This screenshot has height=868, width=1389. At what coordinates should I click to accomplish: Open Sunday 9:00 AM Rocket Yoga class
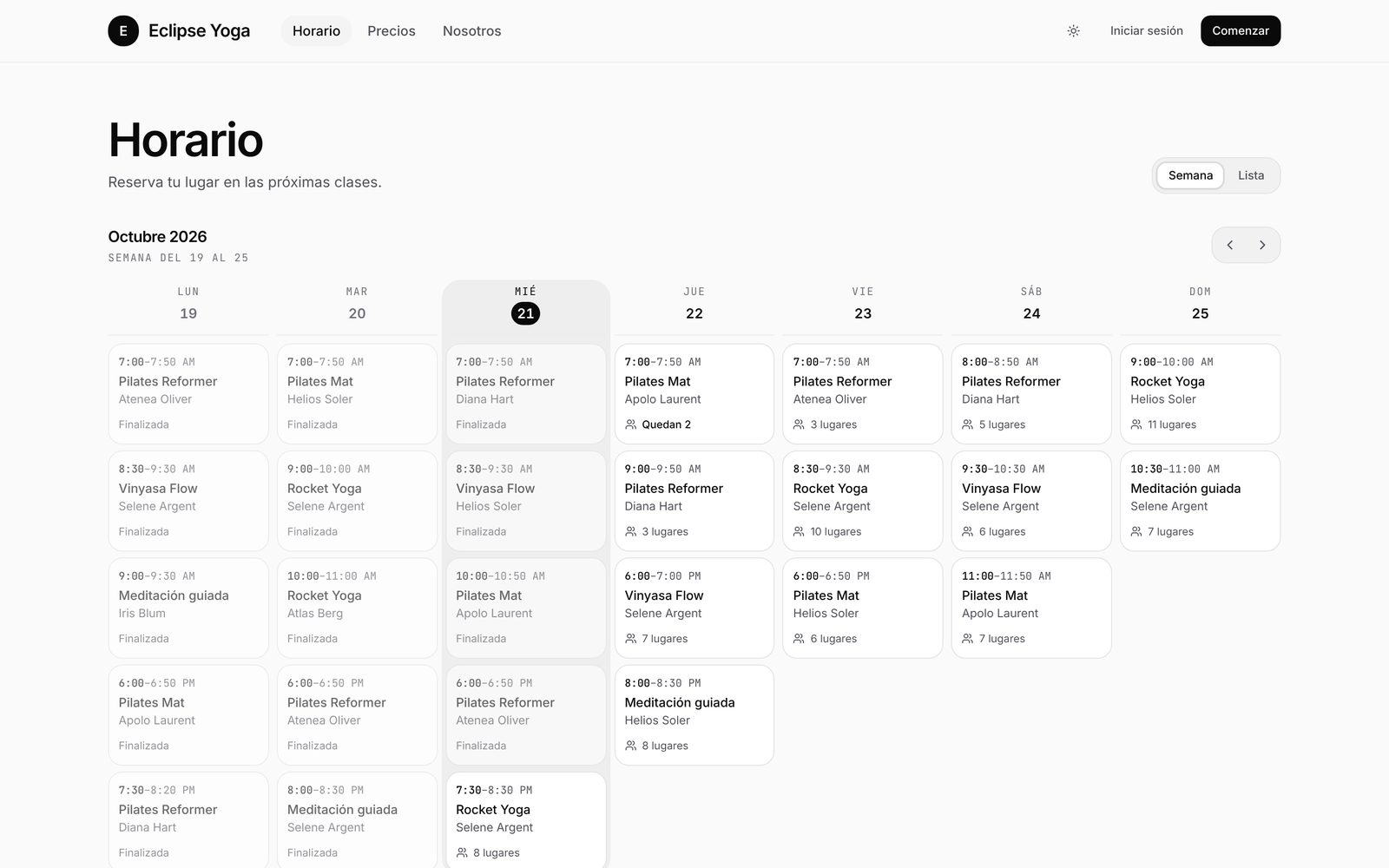1201,394
